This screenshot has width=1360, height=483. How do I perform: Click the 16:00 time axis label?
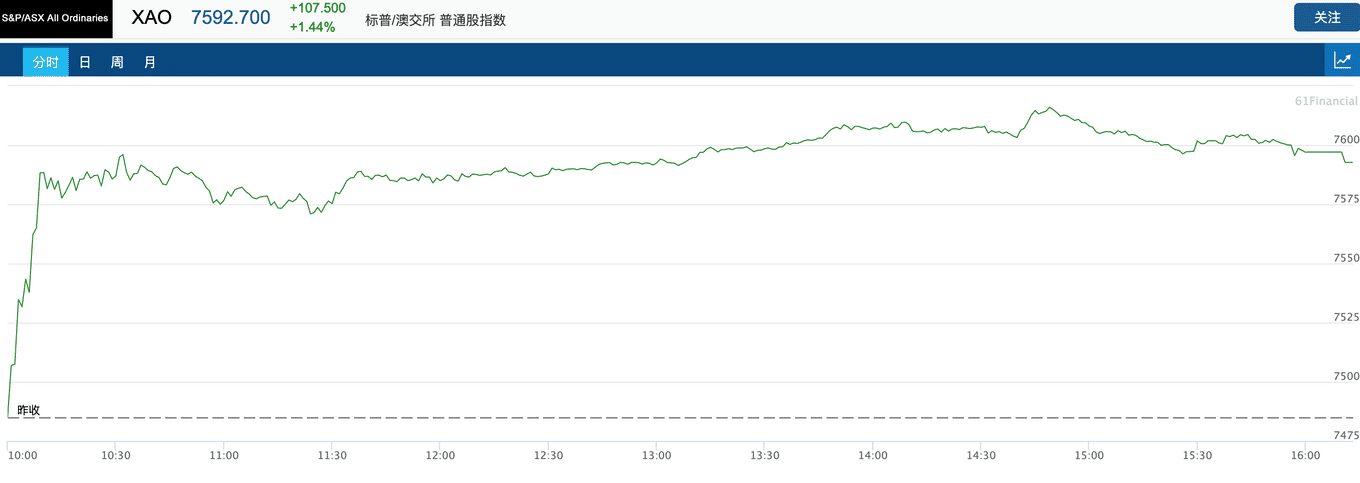[x=1305, y=455]
